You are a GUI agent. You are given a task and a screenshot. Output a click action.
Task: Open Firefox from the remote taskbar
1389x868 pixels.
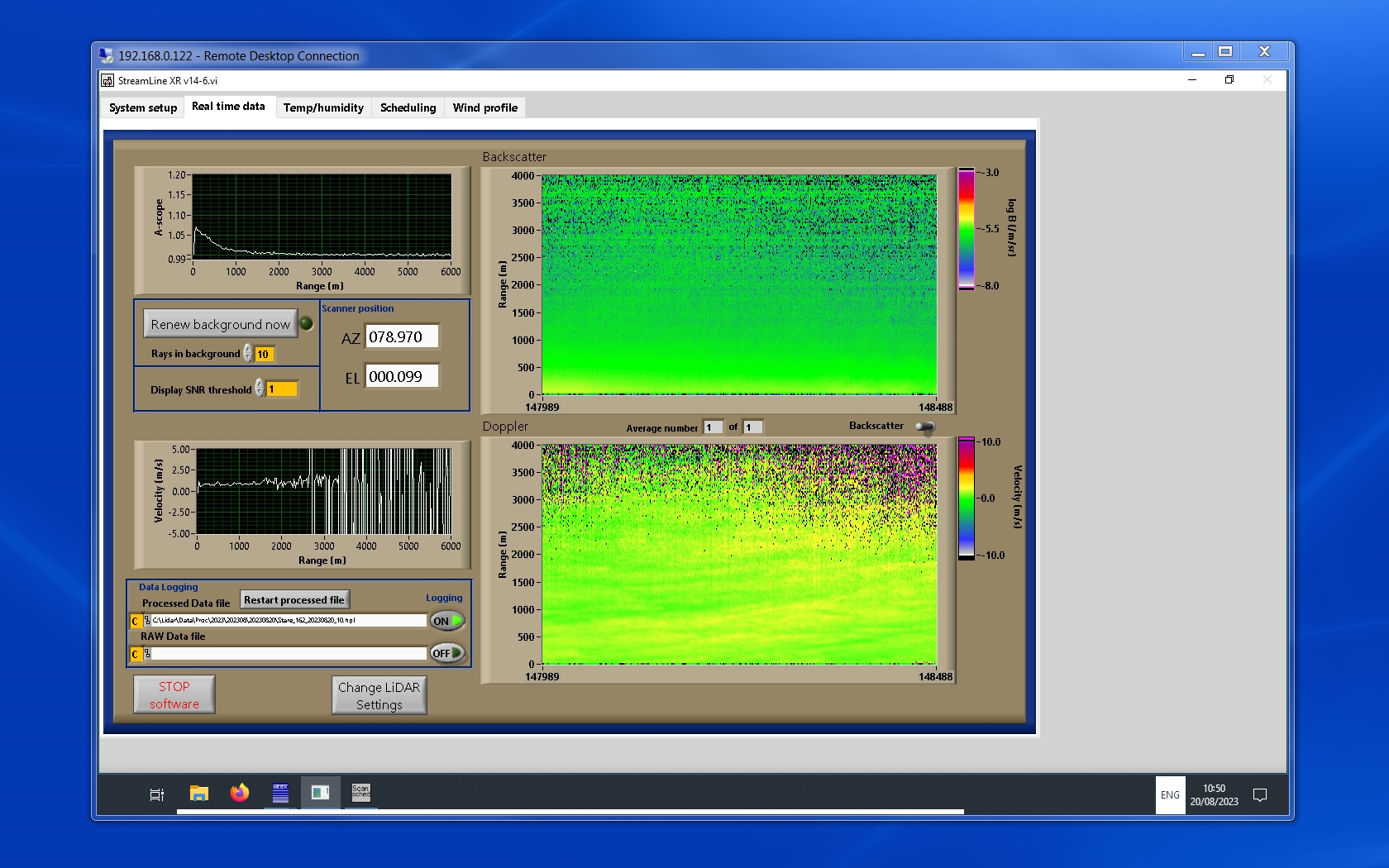coord(240,794)
